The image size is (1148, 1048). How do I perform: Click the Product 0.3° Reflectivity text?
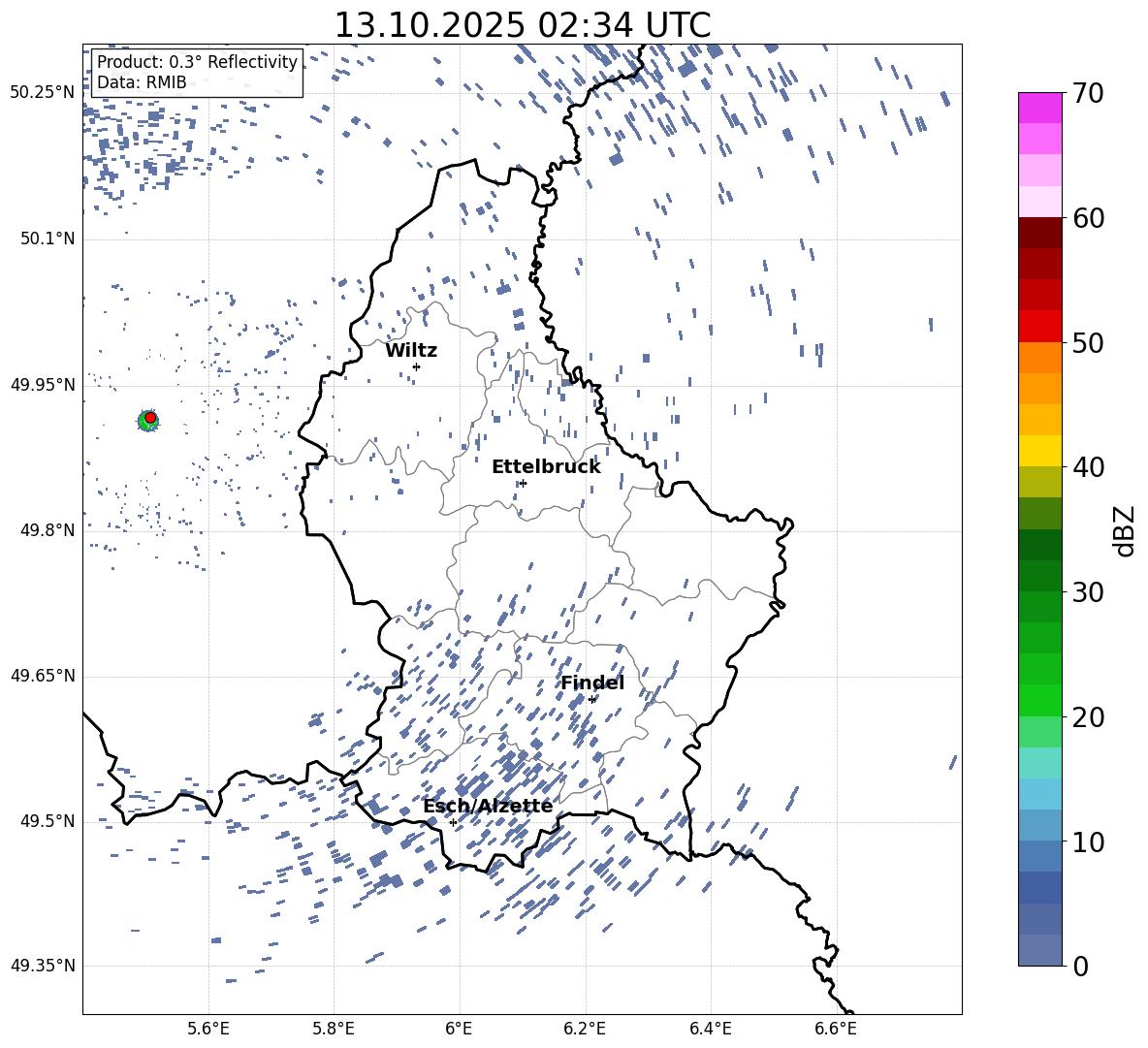(197, 62)
